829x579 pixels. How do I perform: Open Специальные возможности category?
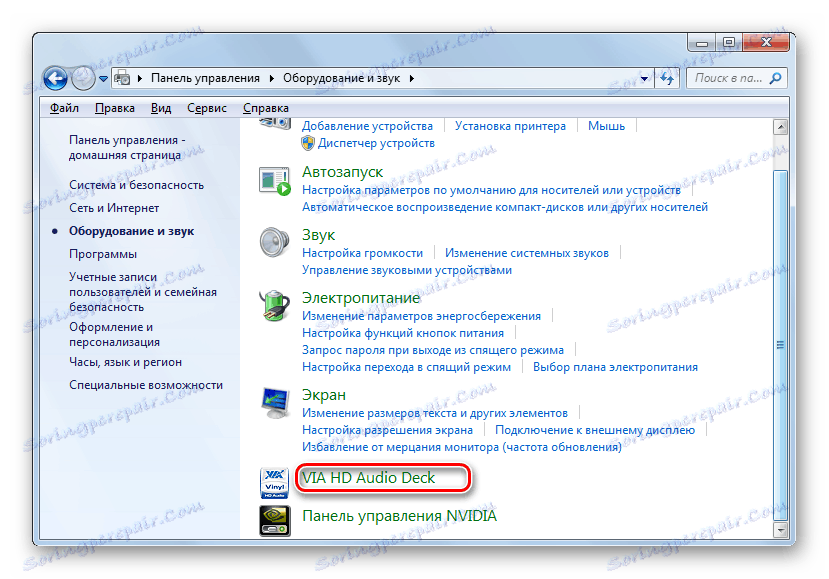click(146, 385)
